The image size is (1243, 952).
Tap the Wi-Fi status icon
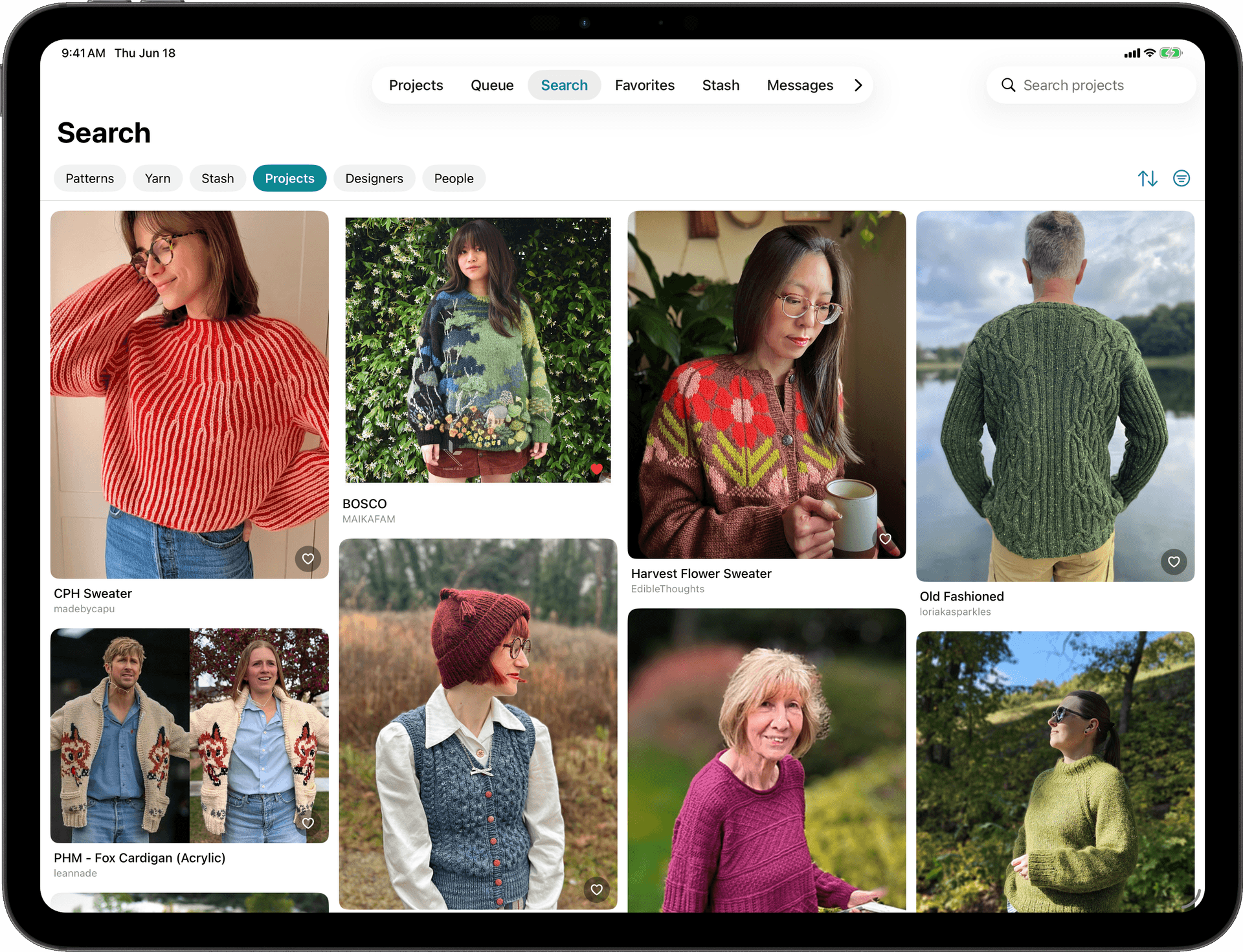[1150, 53]
